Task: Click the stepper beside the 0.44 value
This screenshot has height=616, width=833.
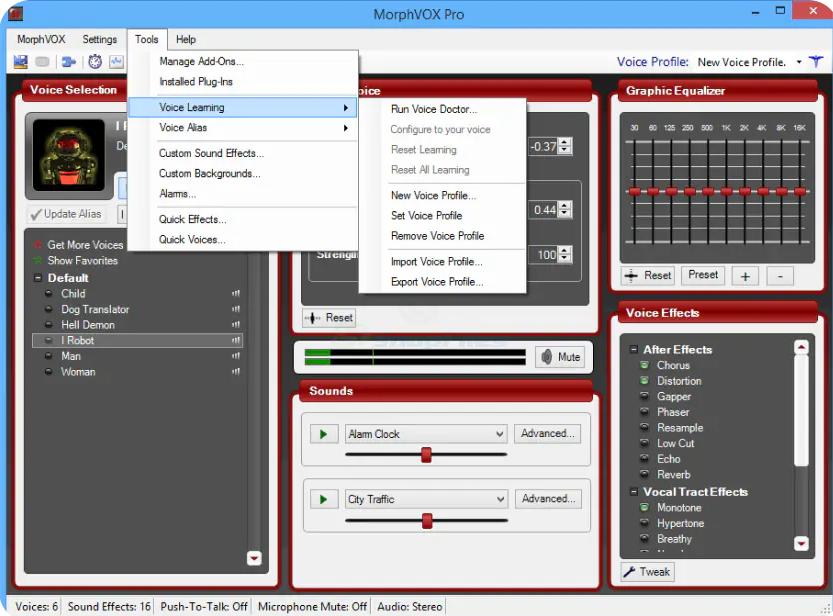Action: pos(565,210)
